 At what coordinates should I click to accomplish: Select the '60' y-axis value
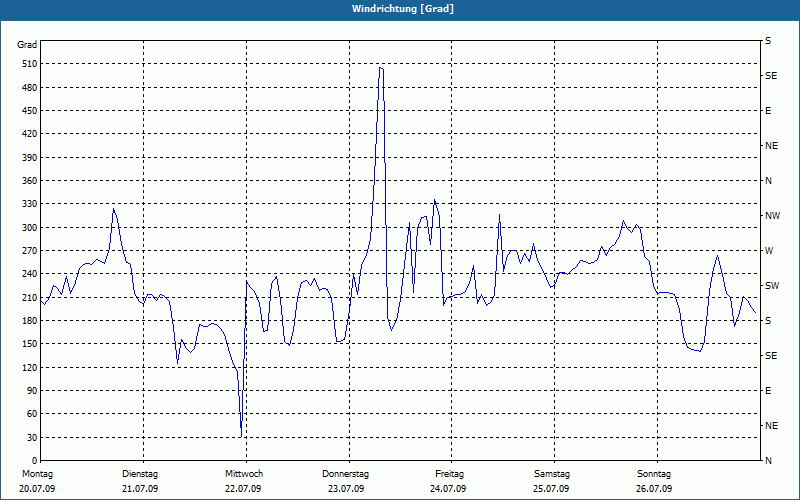(33, 414)
